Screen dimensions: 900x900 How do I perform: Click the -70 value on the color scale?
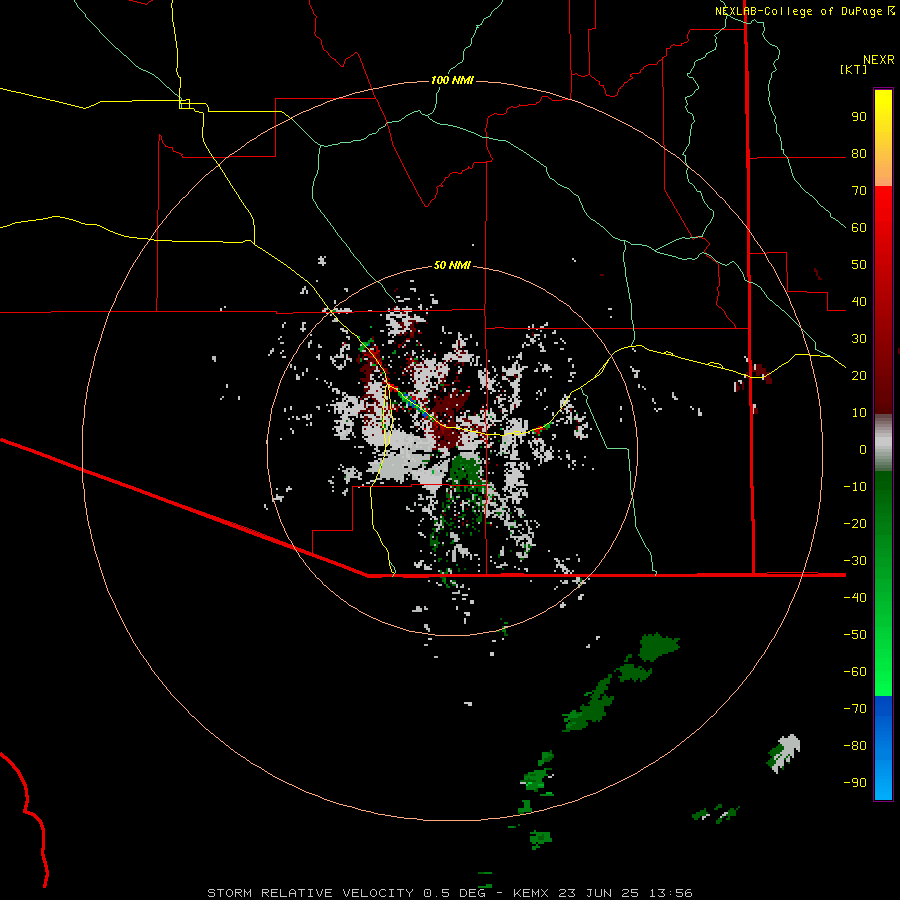855,708
